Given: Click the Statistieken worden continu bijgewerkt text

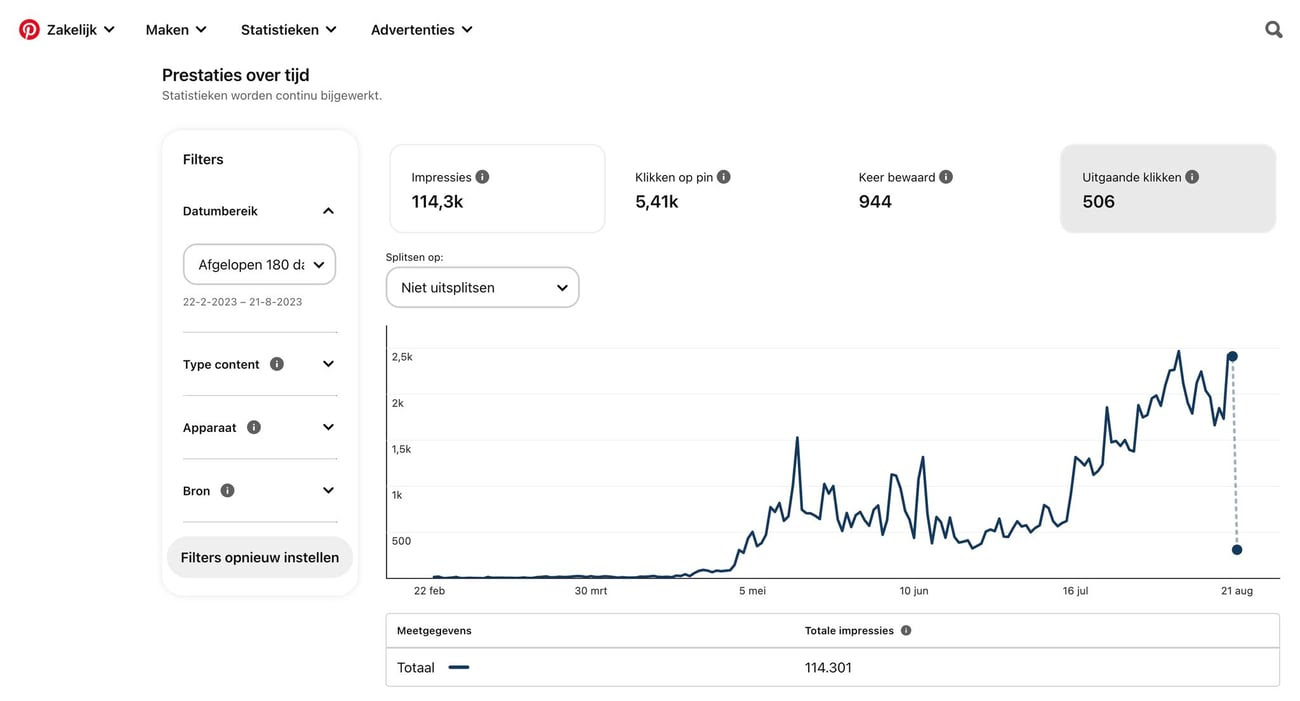Looking at the screenshot, I should point(272,96).
